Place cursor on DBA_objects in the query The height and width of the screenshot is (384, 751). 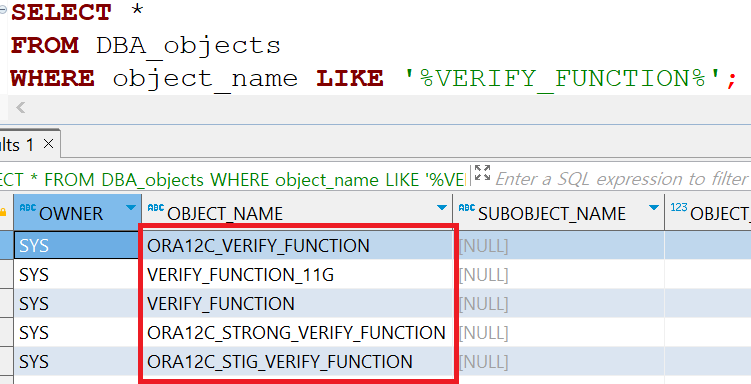click(x=188, y=45)
